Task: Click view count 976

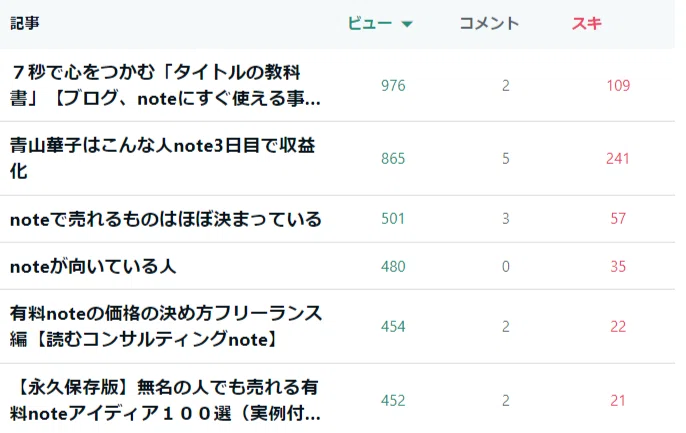Action: pos(393,85)
